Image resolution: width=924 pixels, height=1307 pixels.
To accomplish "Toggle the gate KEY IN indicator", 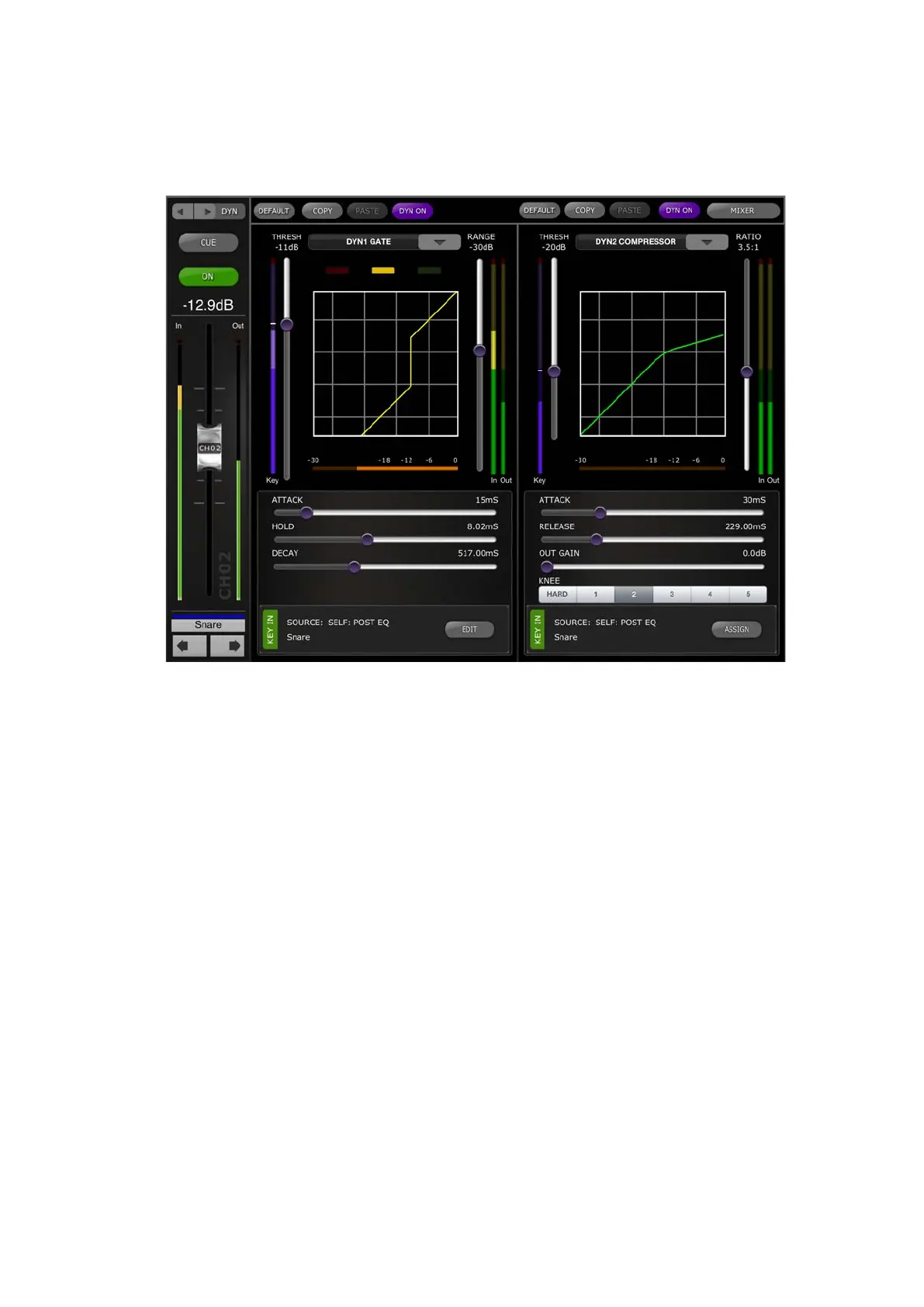I will point(270,629).
